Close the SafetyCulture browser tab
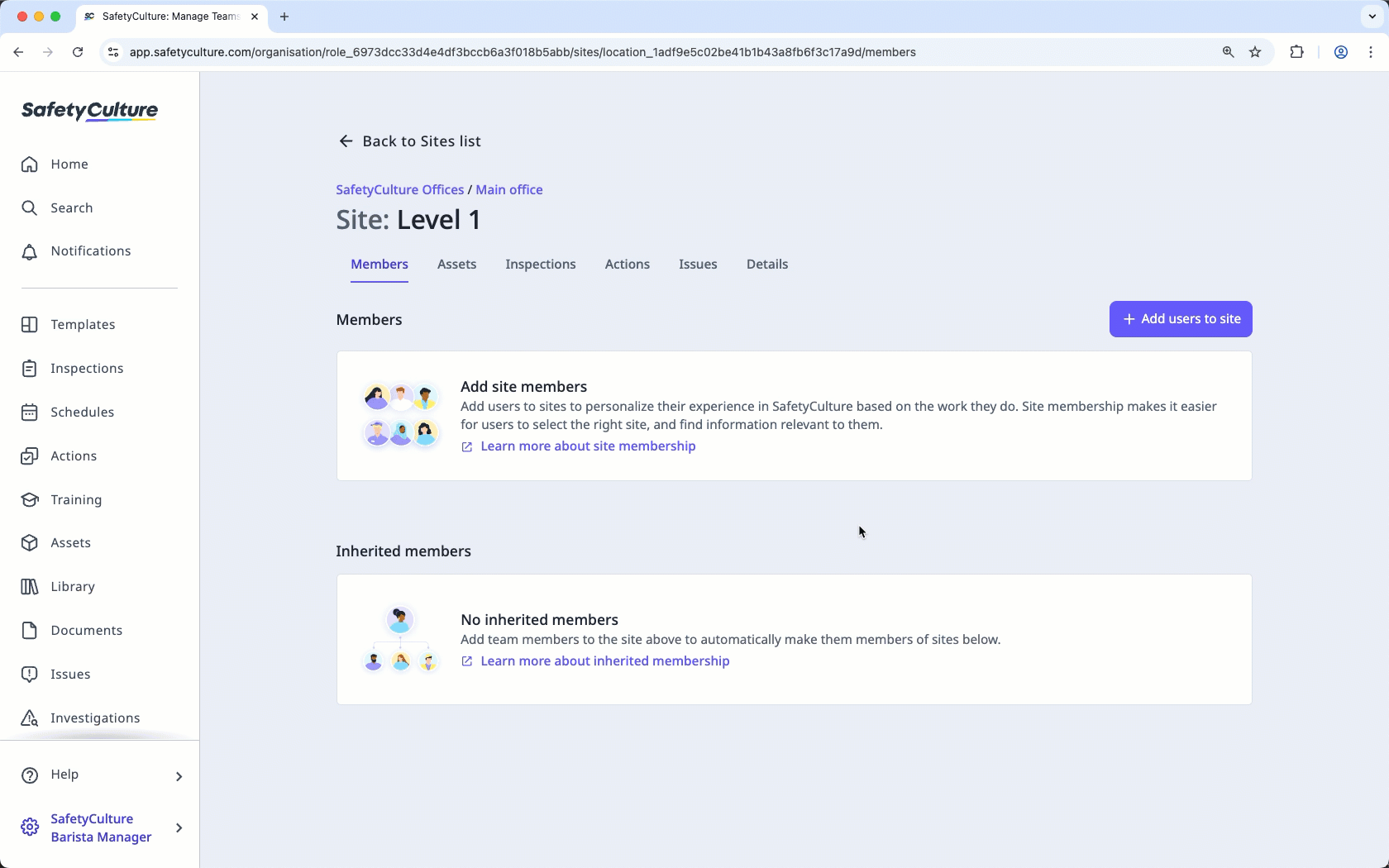The width and height of the screenshot is (1389, 868). pos(255,17)
